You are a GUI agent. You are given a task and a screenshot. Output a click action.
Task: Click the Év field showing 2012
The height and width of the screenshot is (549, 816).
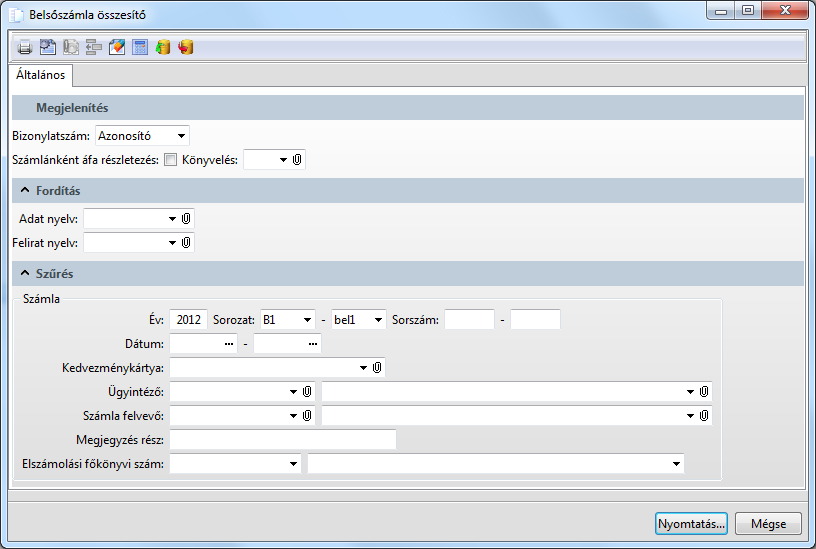coord(188,320)
